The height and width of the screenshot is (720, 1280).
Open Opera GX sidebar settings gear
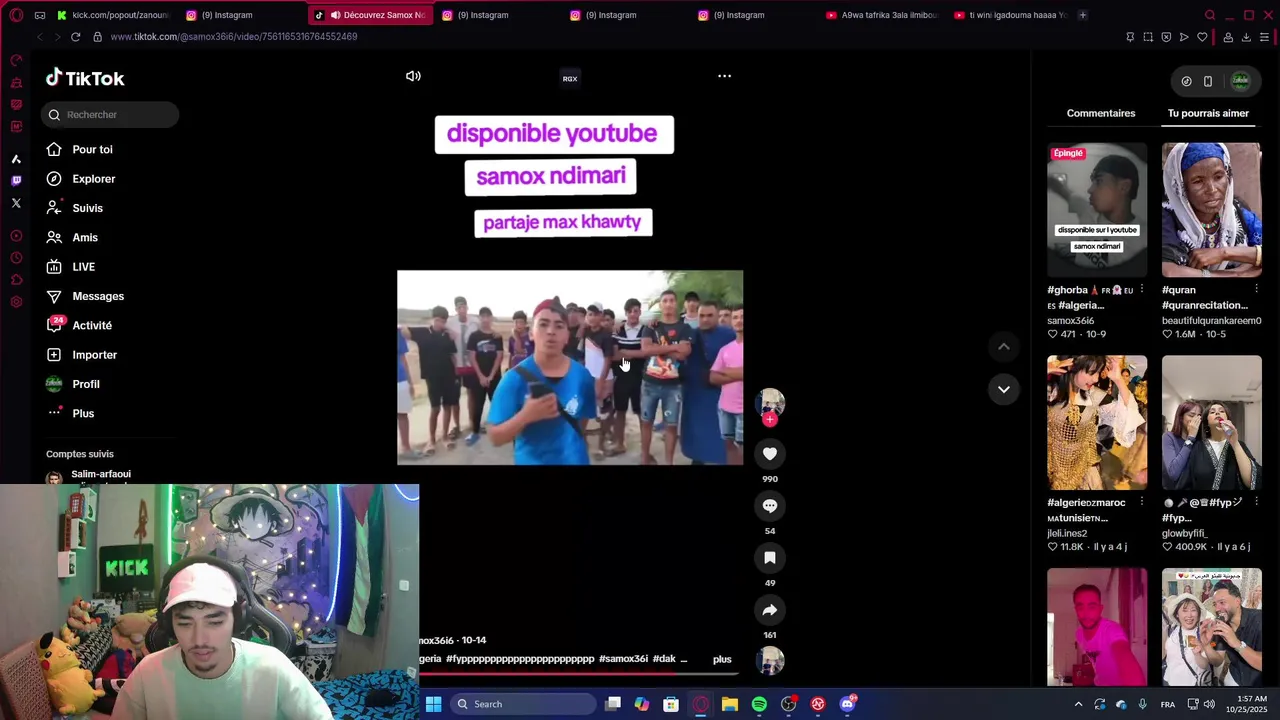click(x=16, y=302)
